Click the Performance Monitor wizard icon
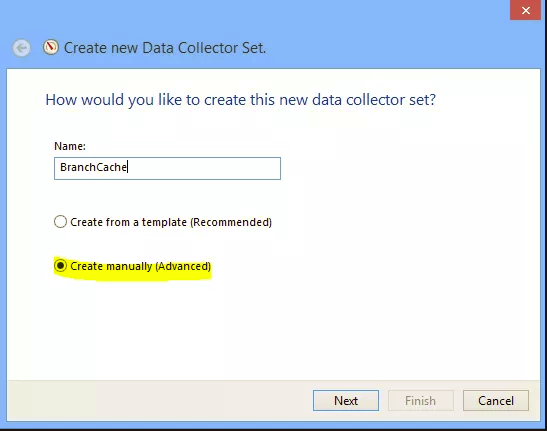Screen dimensions: 547x431 (51, 47)
